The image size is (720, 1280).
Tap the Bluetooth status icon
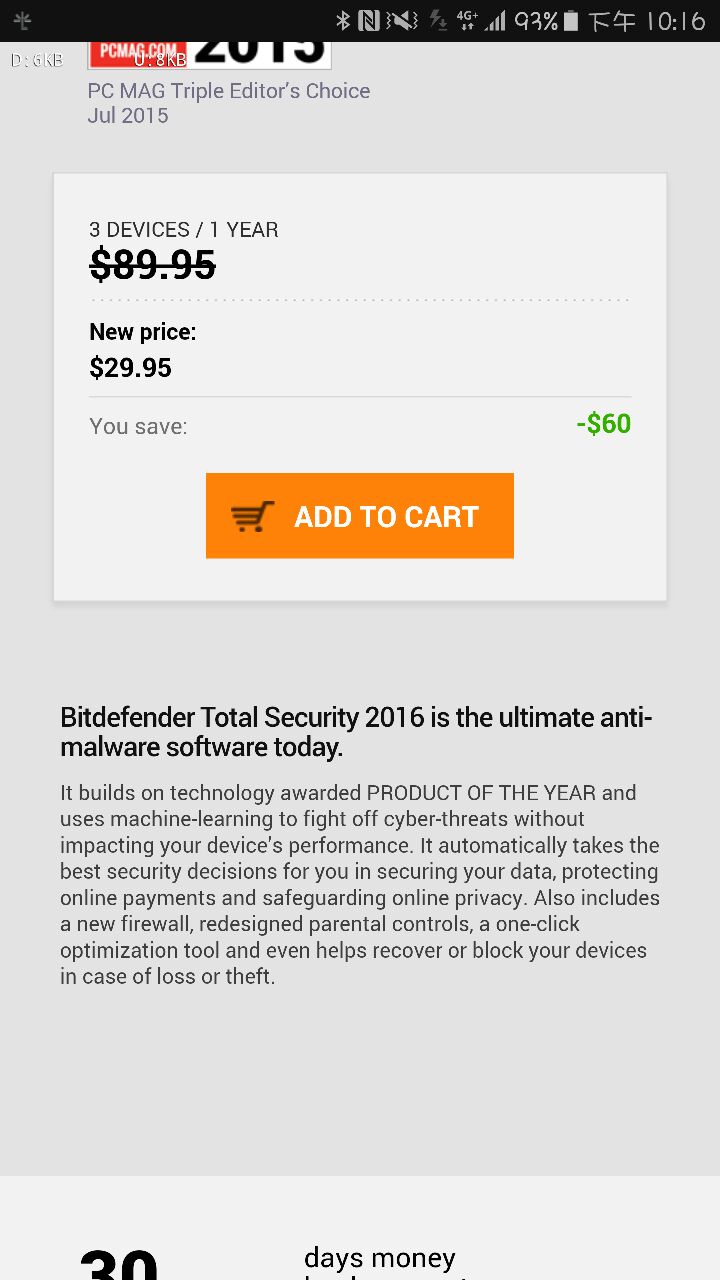pyautogui.click(x=342, y=20)
